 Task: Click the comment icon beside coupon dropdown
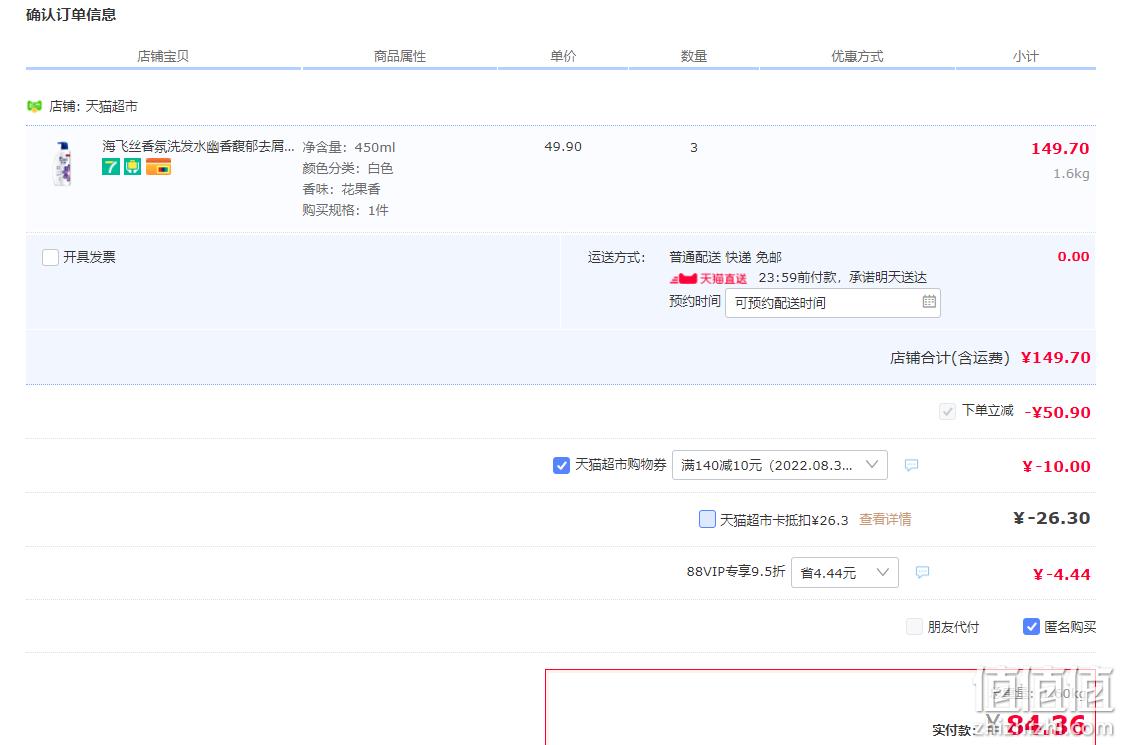pyautogui.click(x=911, y=465)
